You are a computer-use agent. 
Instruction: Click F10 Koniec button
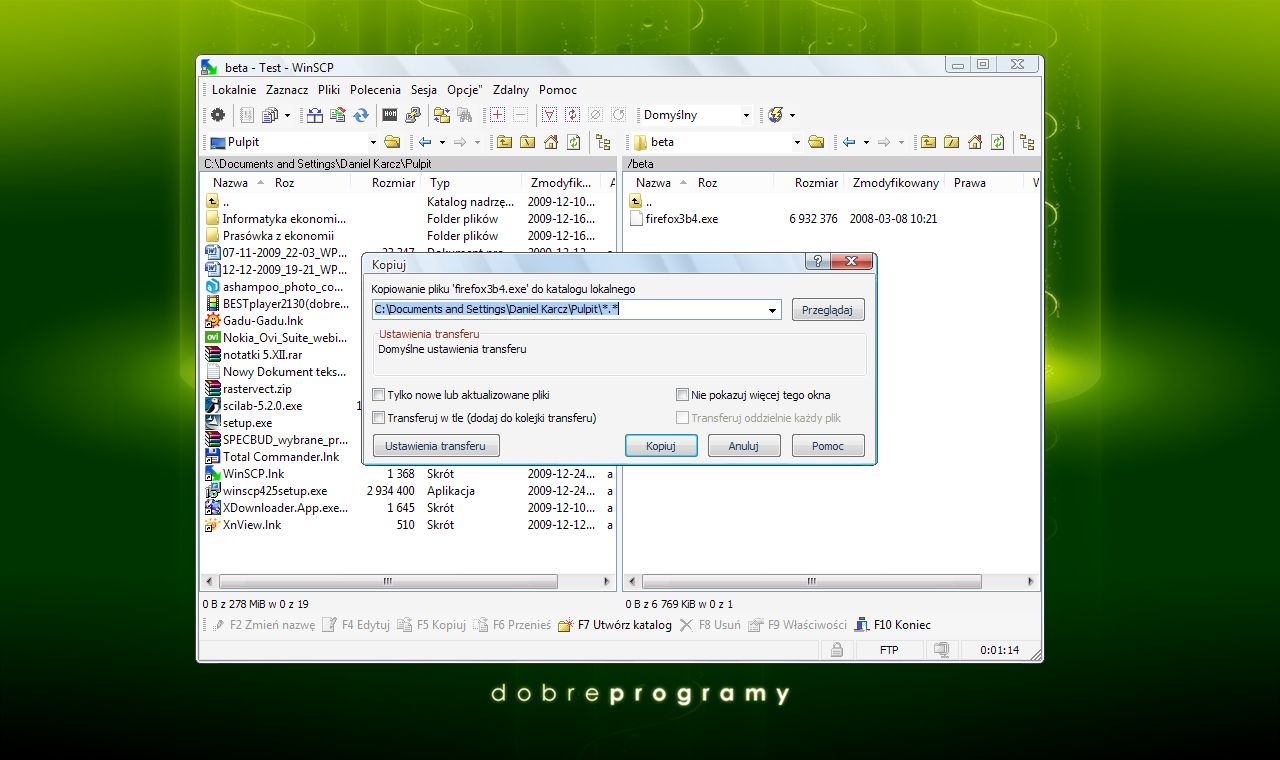(x=893, y=625)
